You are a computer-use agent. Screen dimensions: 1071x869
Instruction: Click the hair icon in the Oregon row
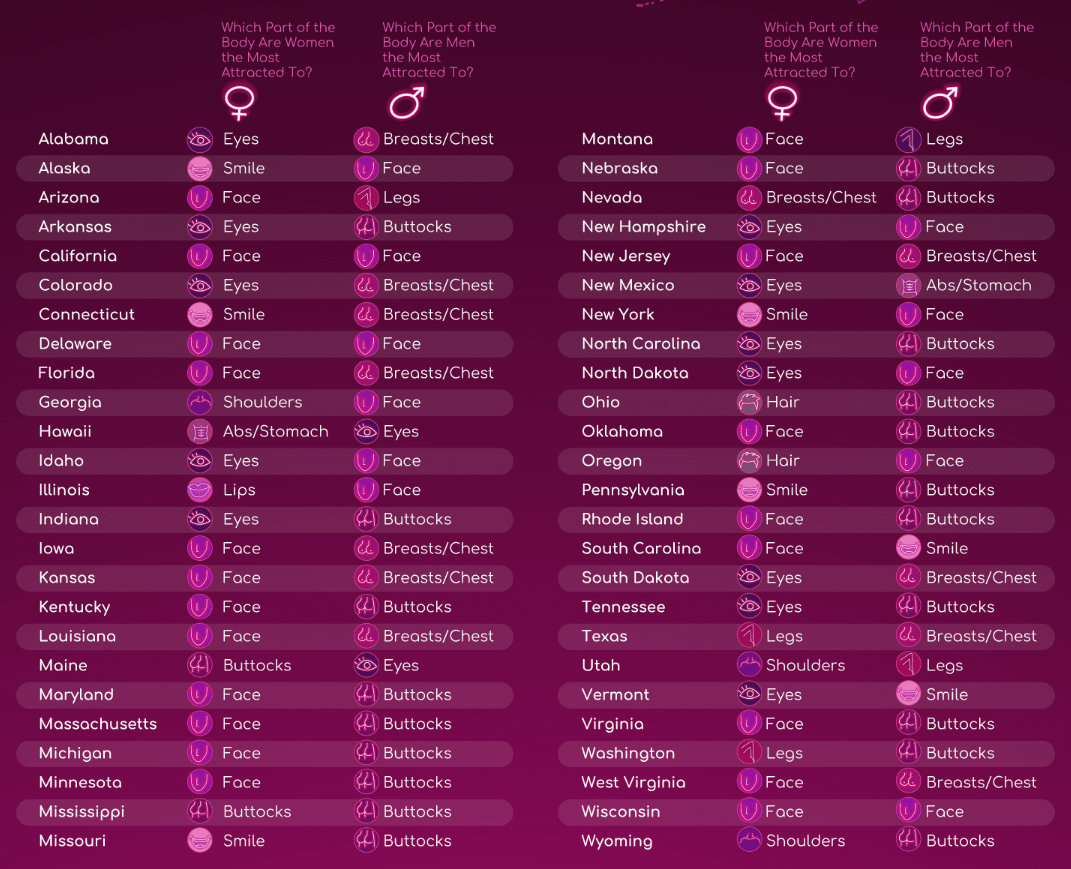[x=749, y=461]
